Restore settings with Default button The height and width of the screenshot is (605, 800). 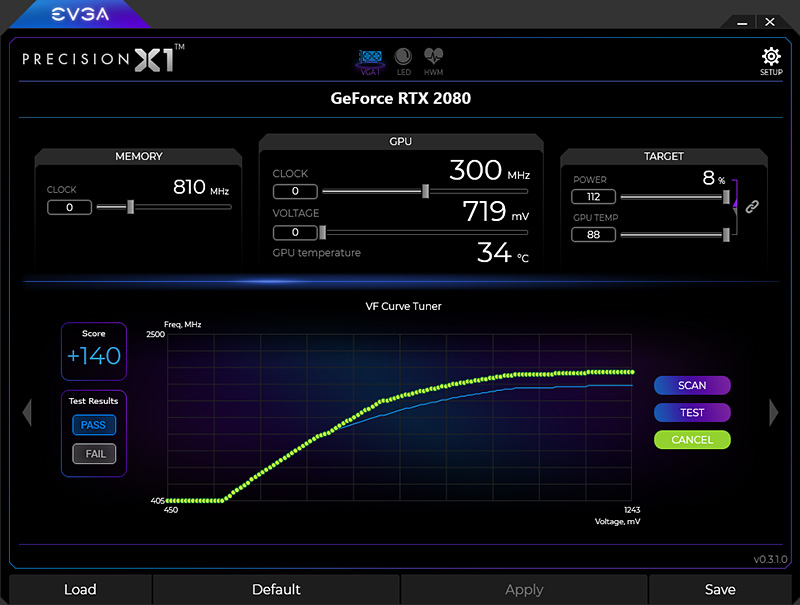click(276, 590)
